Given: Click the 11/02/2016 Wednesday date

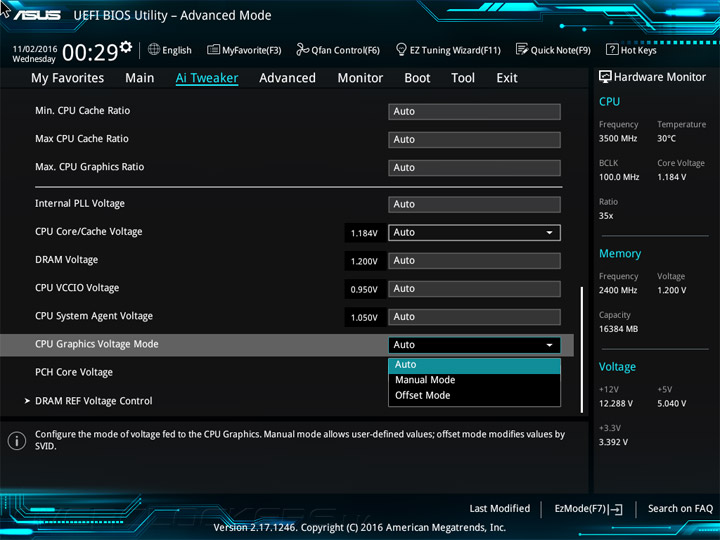Looking at the screenshot, I should click(34, 54).
